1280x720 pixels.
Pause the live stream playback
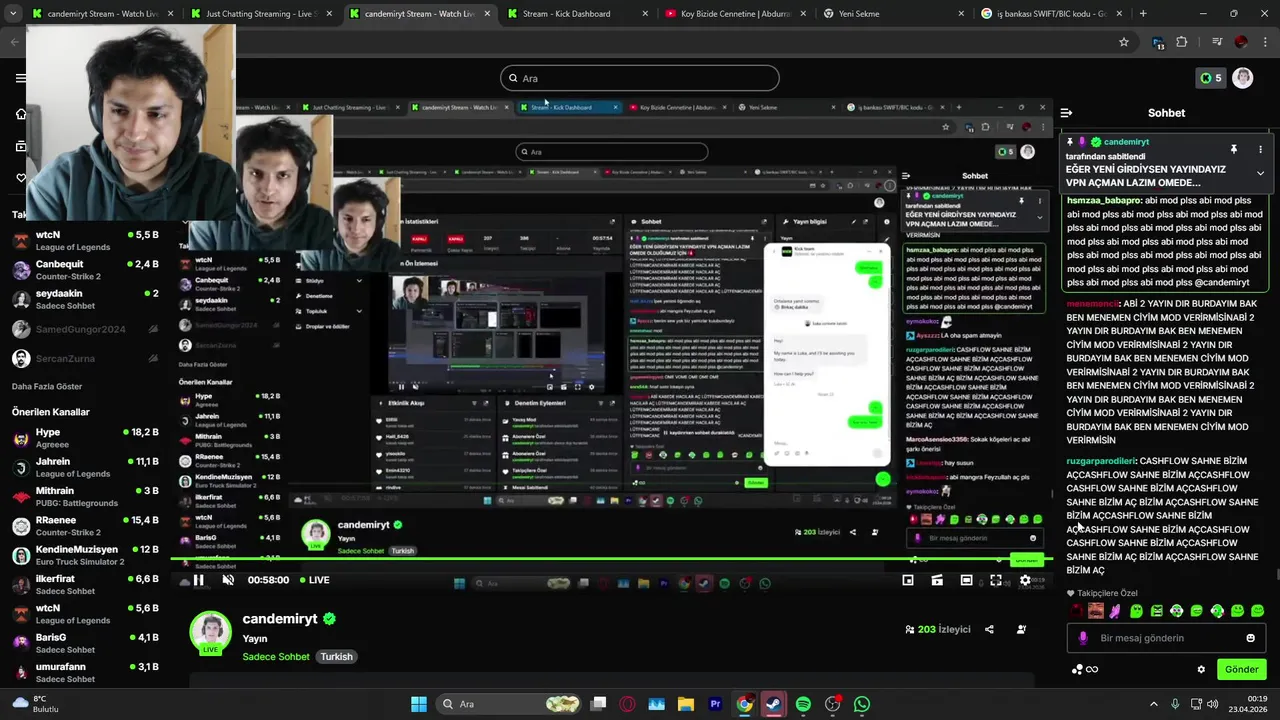[x=198, y=580]
